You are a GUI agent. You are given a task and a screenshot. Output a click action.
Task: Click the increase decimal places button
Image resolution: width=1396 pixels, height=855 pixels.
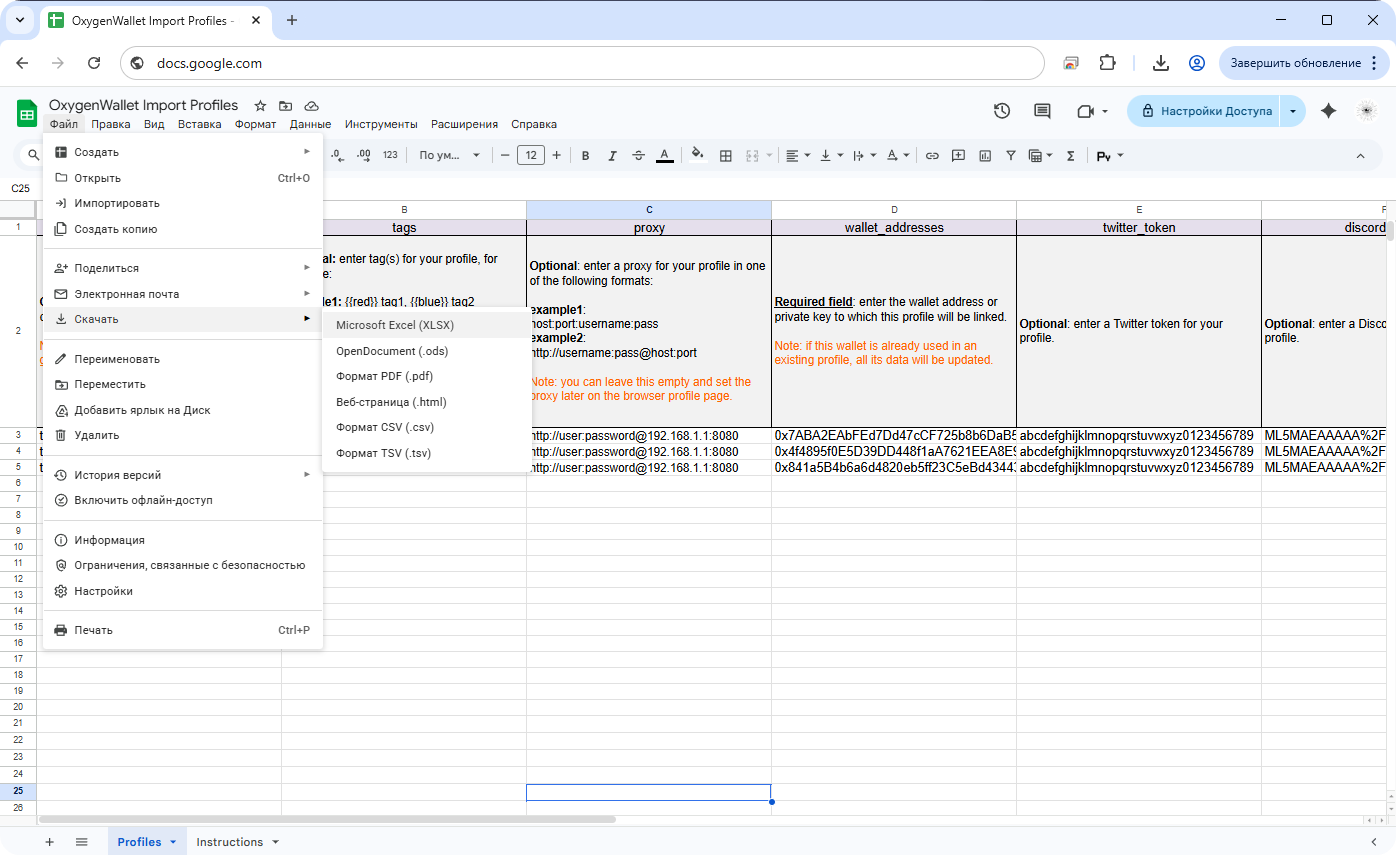point(363,155)
